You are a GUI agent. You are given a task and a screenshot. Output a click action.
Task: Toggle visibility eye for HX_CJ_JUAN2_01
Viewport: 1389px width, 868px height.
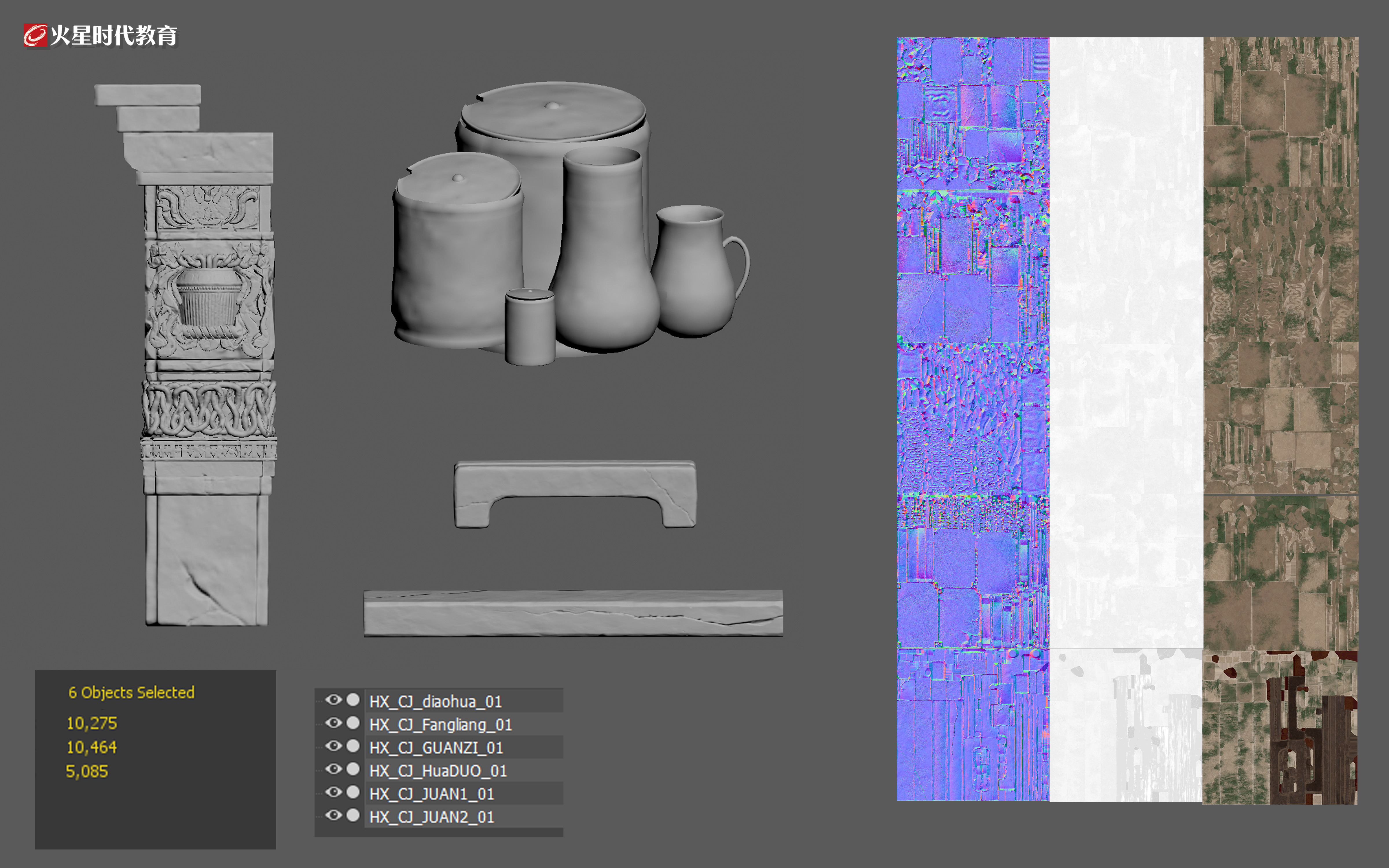pos(333,815)
